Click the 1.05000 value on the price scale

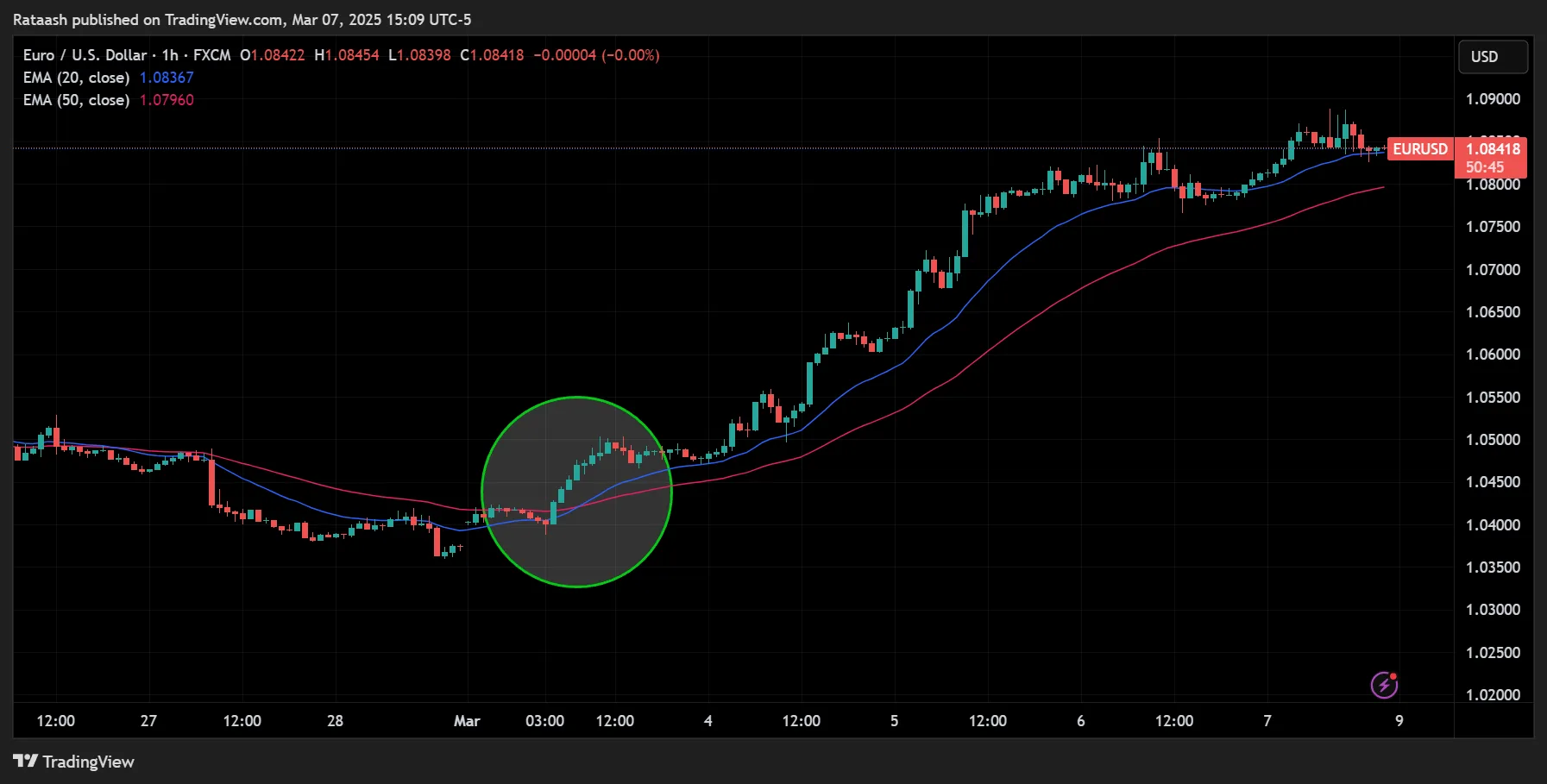coord(1494,440)
